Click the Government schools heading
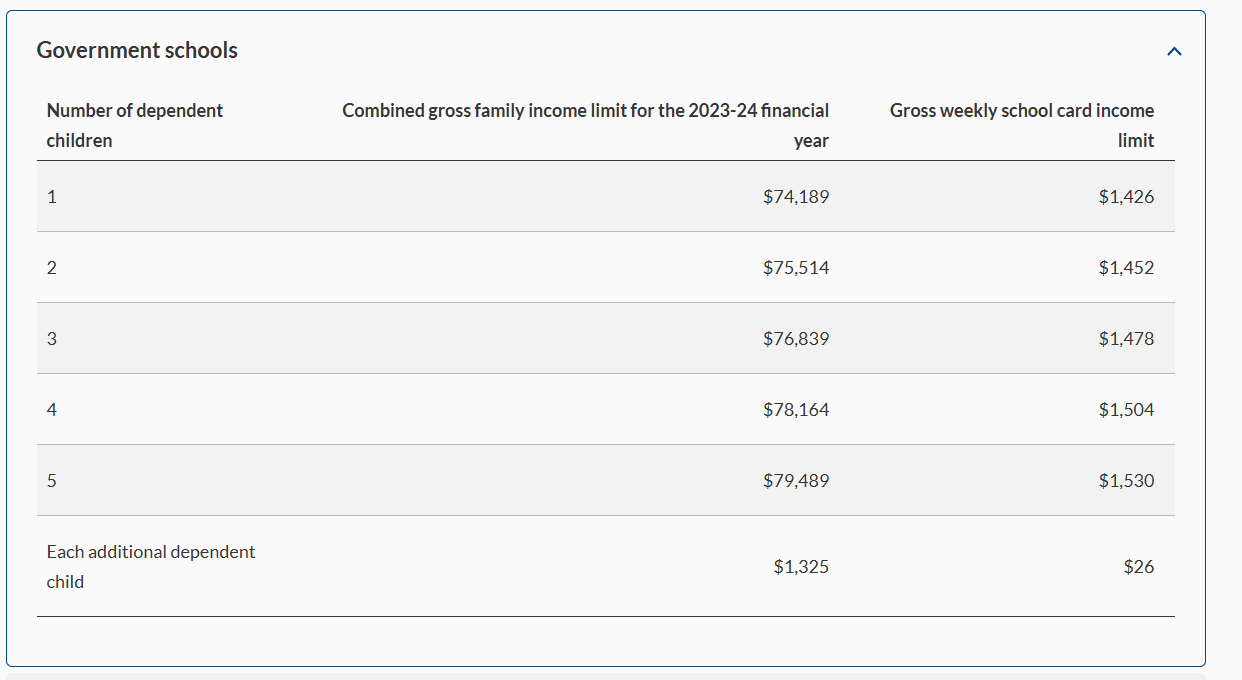Image resolution: width=1242 pixels, height=680 pixels. tap(137, 50)
